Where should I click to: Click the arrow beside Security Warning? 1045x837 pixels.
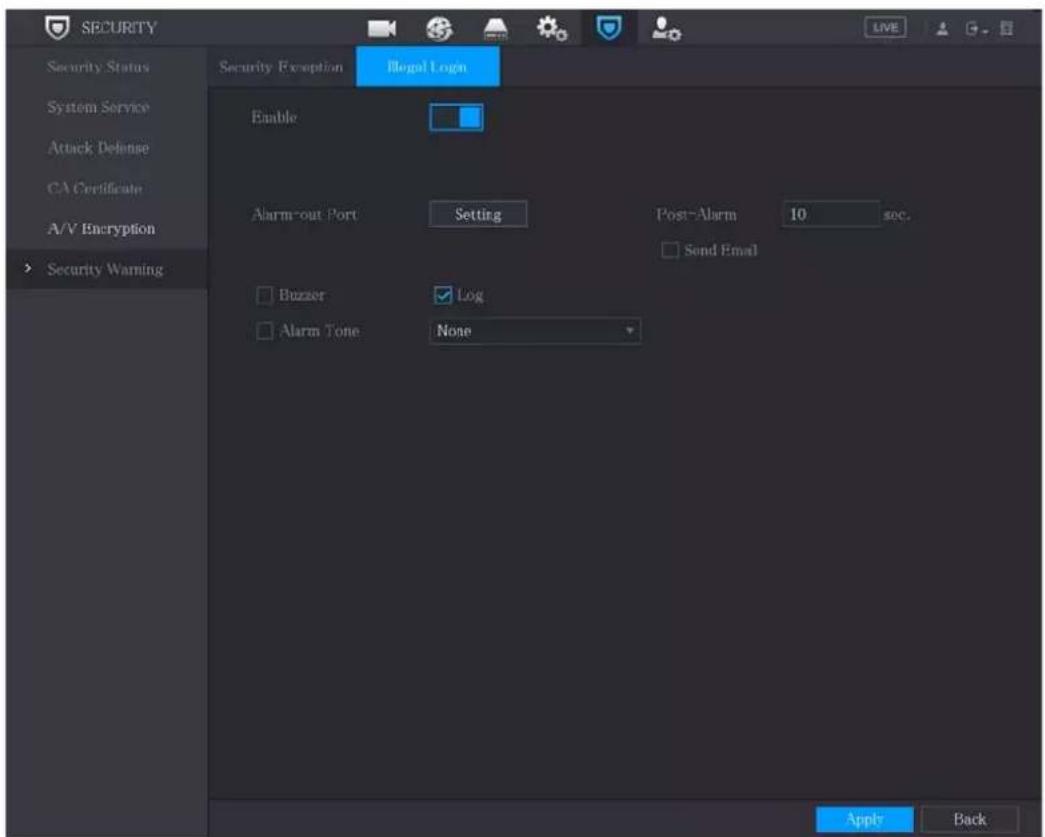pyautogui.click(x=27, y=268)
